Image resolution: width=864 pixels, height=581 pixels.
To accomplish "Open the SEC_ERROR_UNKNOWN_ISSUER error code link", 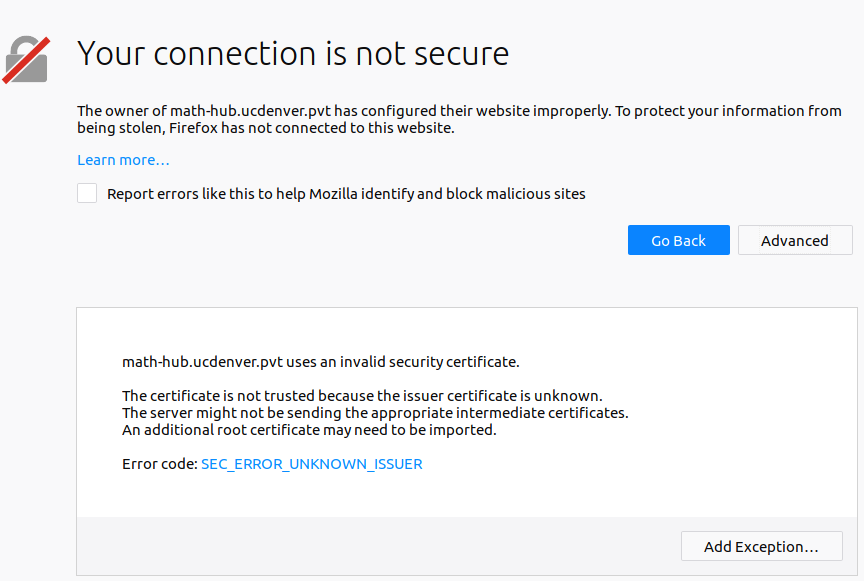I will [311, 464].
